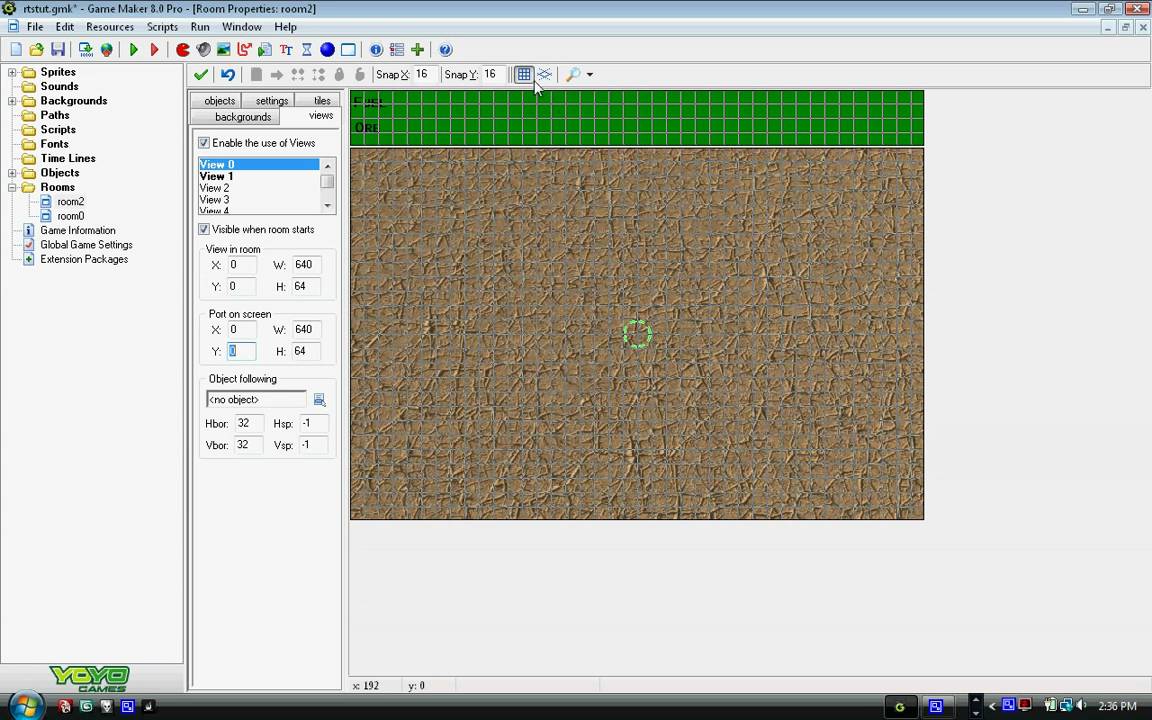Create a stand-alone executable
This screenshot has width=1152, height=720.
(x=86, y=50)
